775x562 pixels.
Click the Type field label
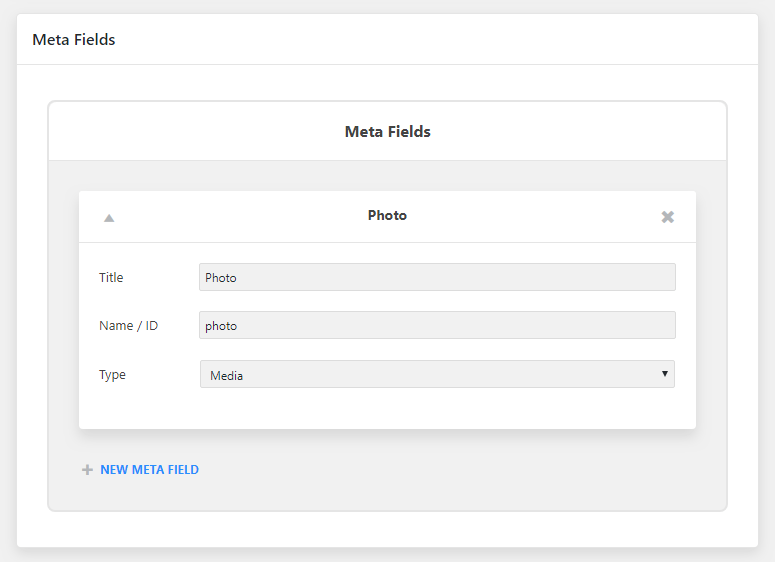coord(112,375)
